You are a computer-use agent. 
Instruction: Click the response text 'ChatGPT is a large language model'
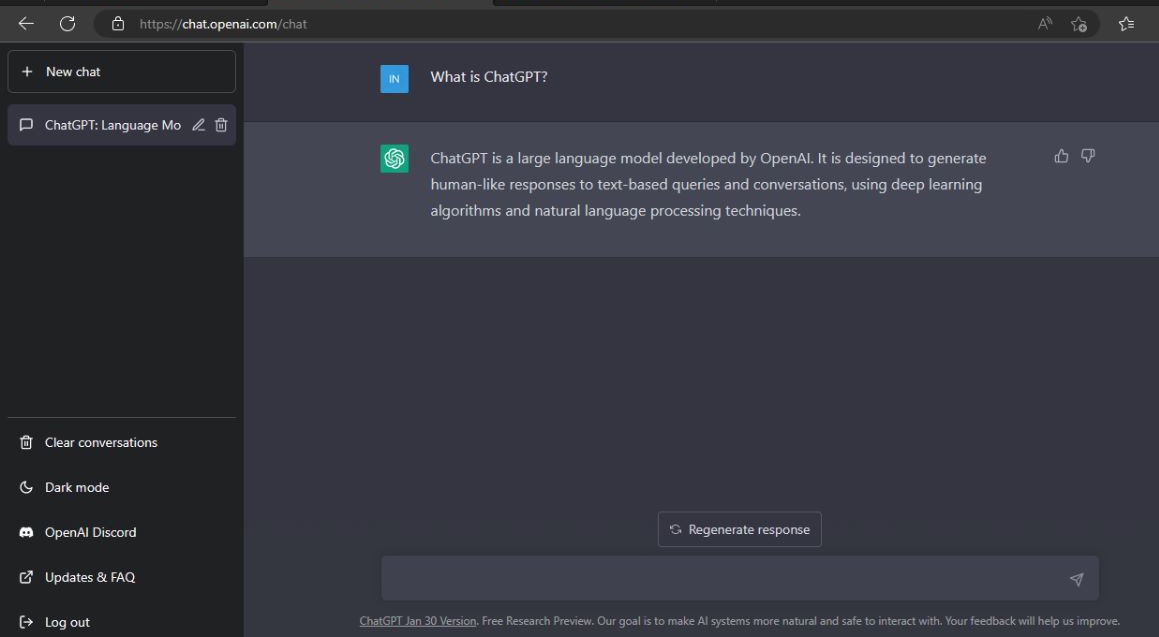point(546,158)
